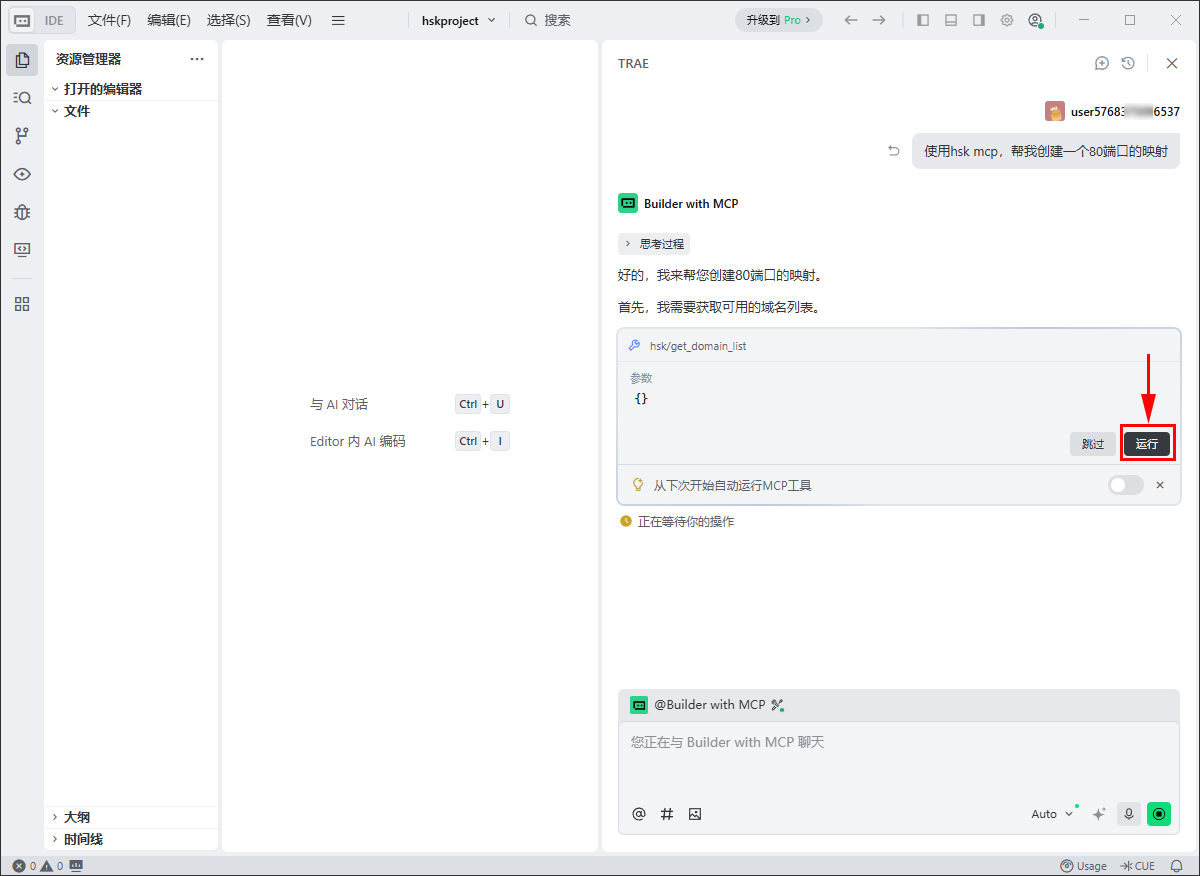This screenshot has width=1200, height=876.
Task: Click the microphone voice input icon
Action: point(1129,814)
